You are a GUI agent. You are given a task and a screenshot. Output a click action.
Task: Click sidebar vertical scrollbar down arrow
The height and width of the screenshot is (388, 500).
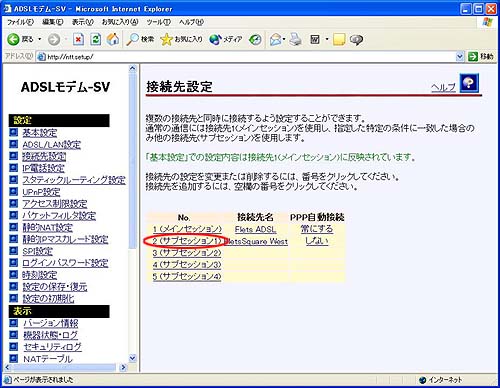[133, 358]
